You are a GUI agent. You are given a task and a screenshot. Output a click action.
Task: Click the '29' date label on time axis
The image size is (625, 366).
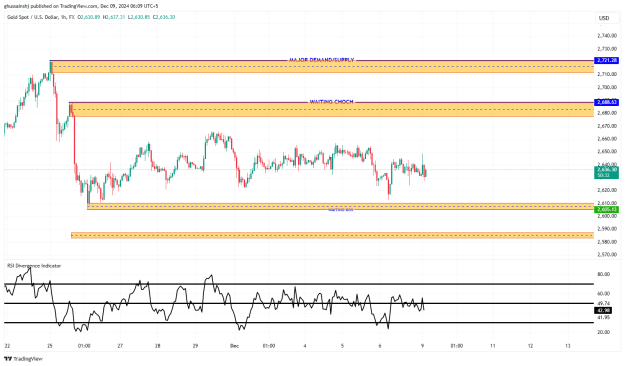pyautogui.click(x=195, y=346)
